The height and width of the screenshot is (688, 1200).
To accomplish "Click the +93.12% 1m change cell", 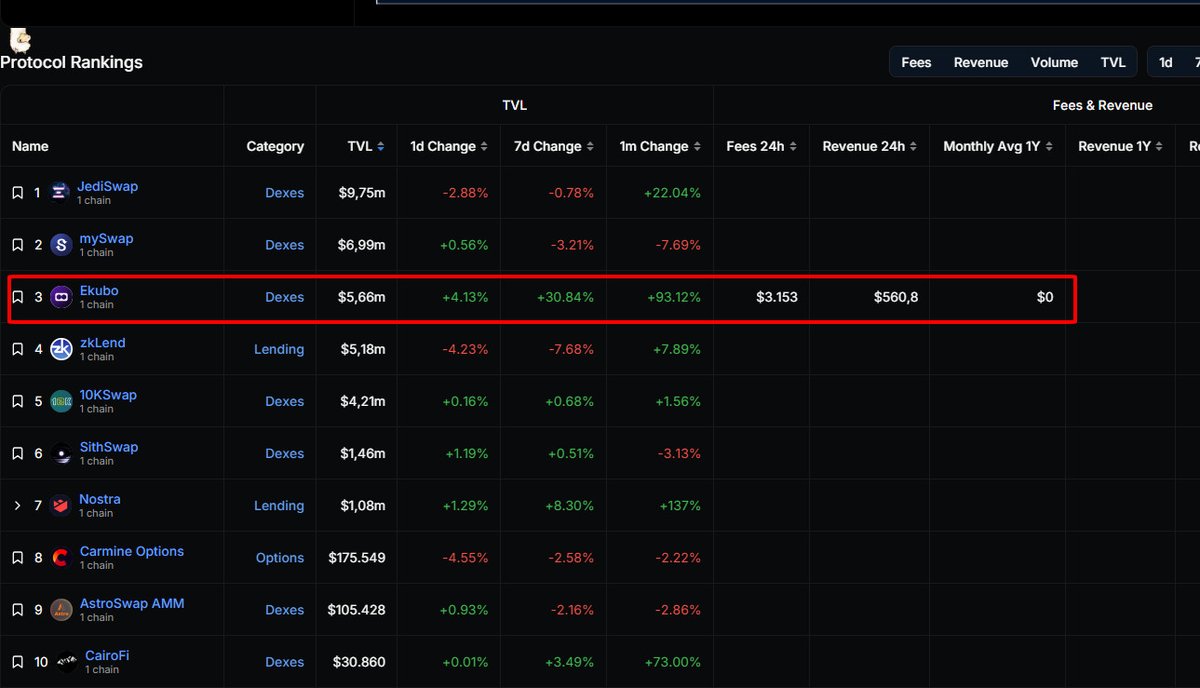I will [x=673, y=297].
